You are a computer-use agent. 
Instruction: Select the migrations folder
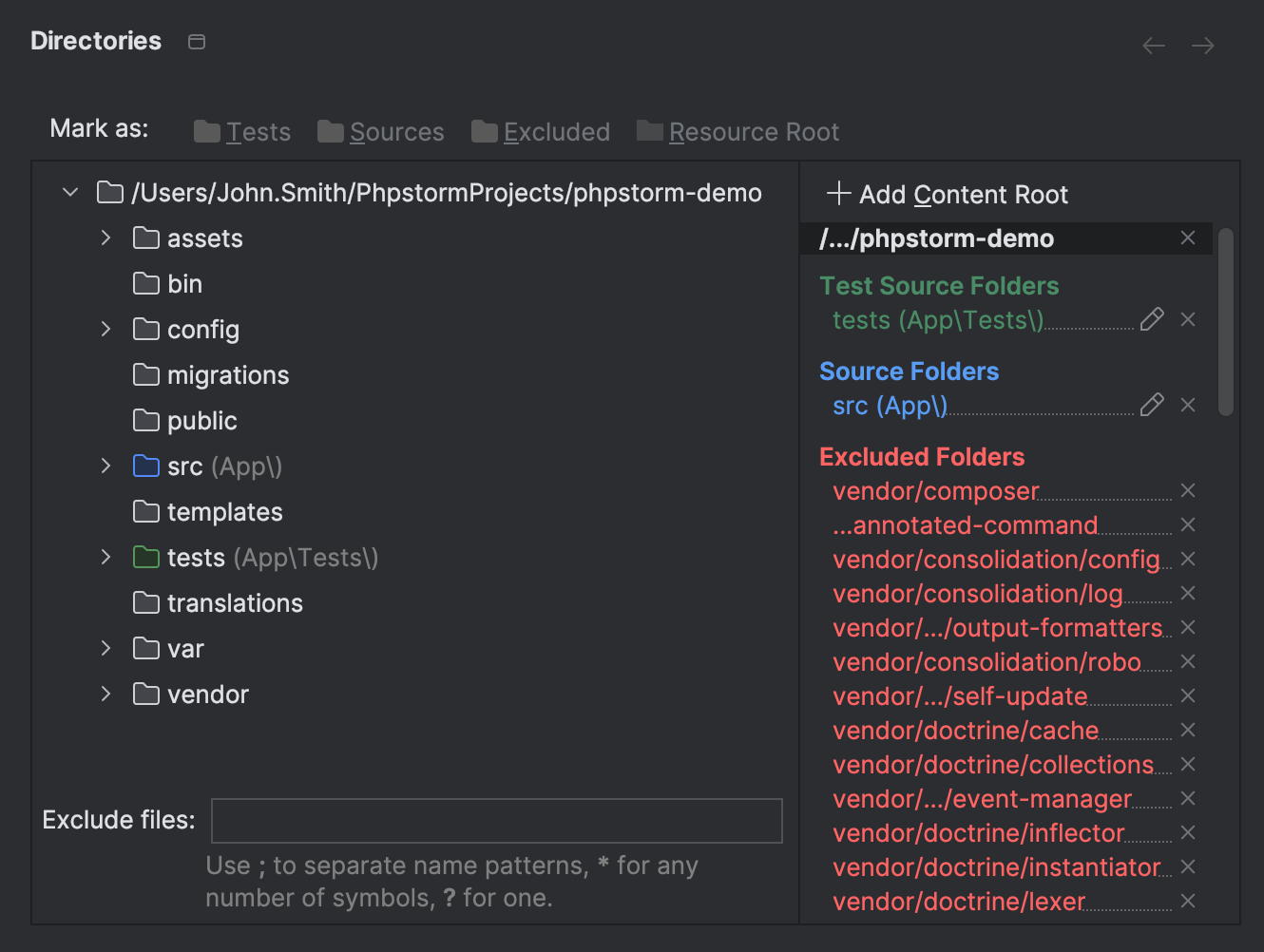(x=227, y=375)
